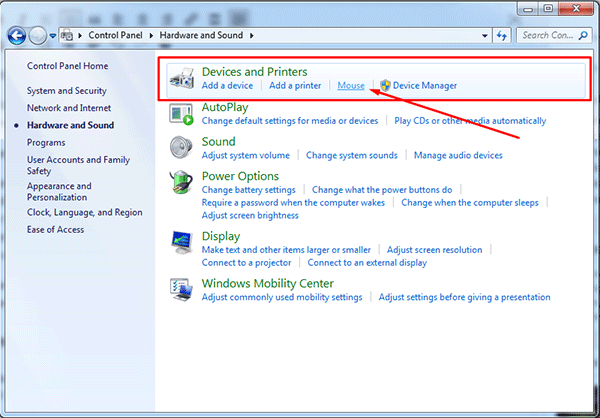Click Require a password when computer wakes
Screen dimensions: 600x418
293,202
